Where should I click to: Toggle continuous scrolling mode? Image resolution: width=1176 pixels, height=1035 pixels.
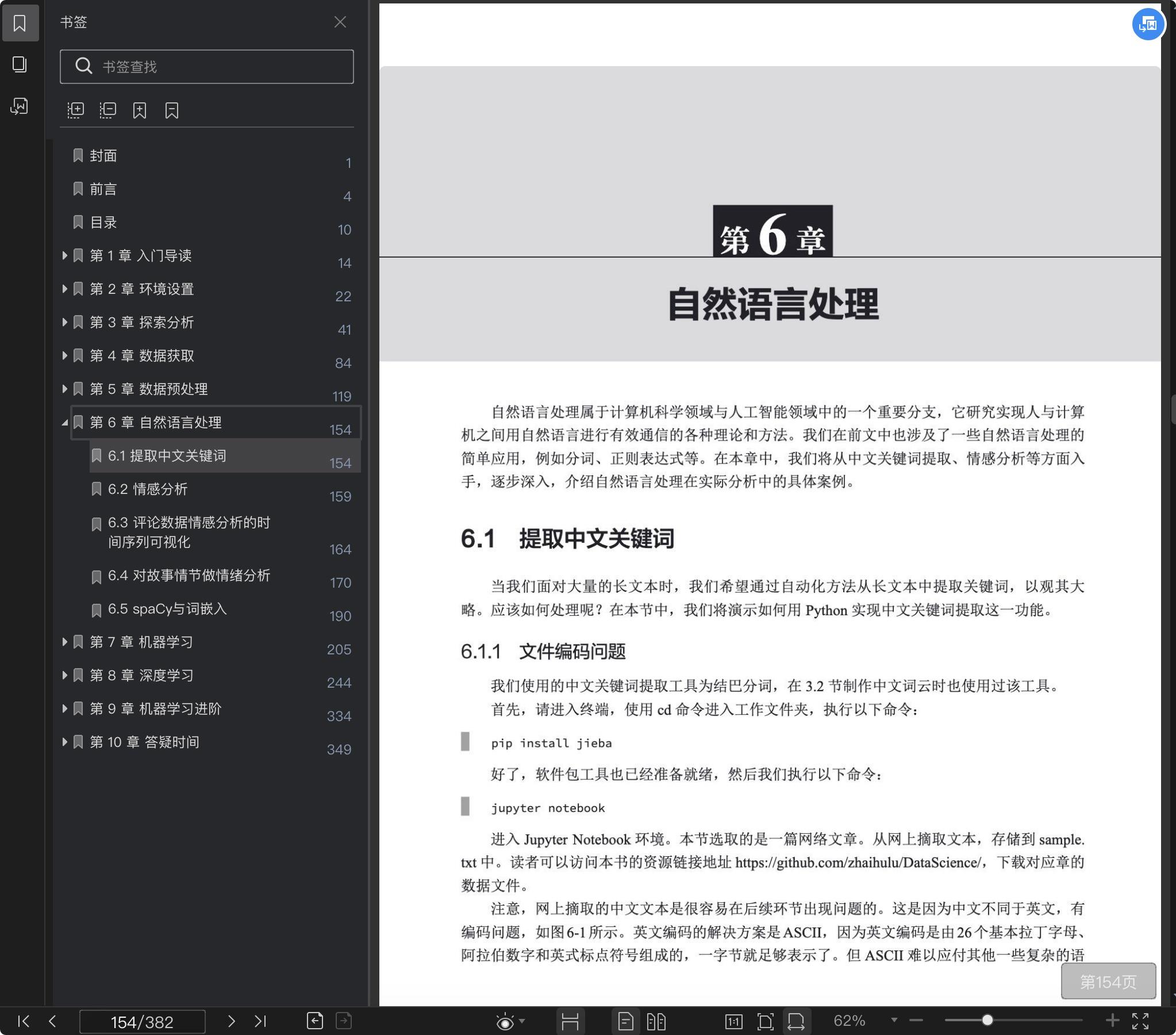pos(570,1021)
